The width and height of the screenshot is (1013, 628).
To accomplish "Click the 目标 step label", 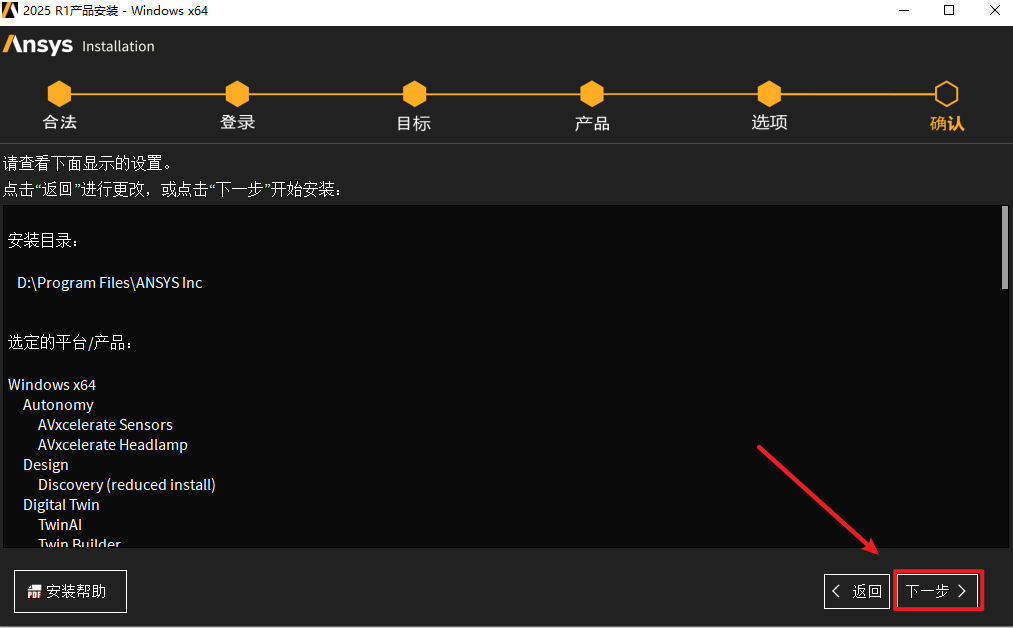I will 414,123.
